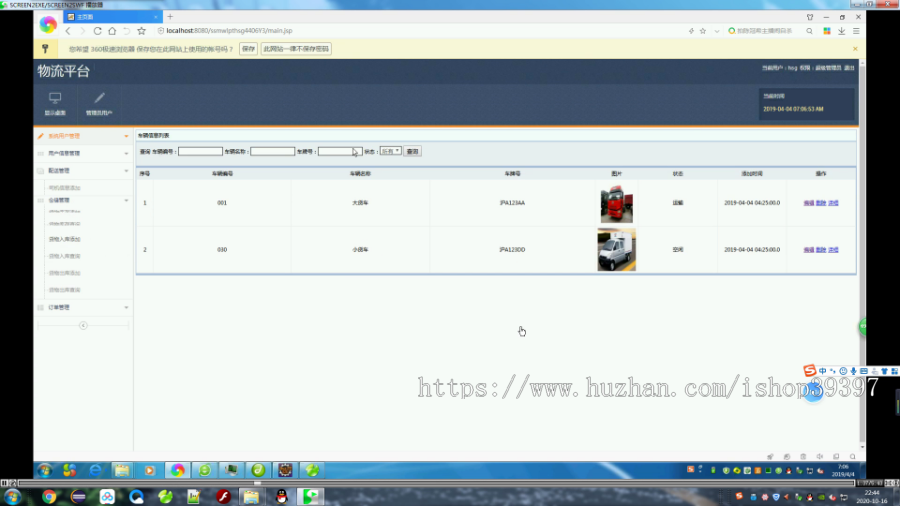
Task: Open the browser hamburger menu icon
Action: pos(856,31)
